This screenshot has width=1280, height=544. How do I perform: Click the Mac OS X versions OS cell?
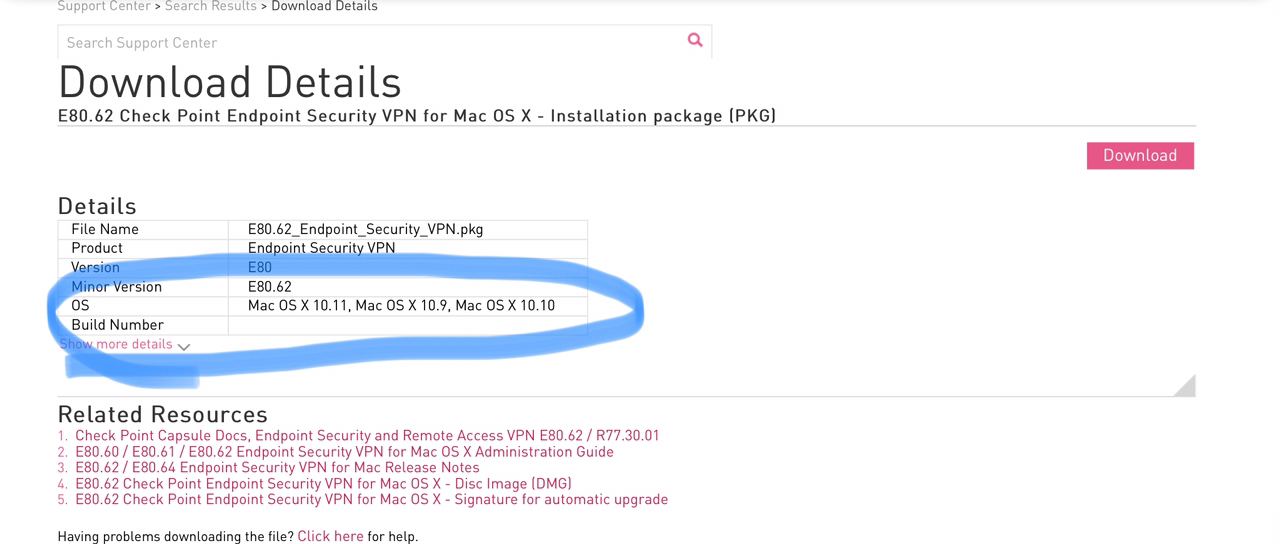[x=401, y=306]
